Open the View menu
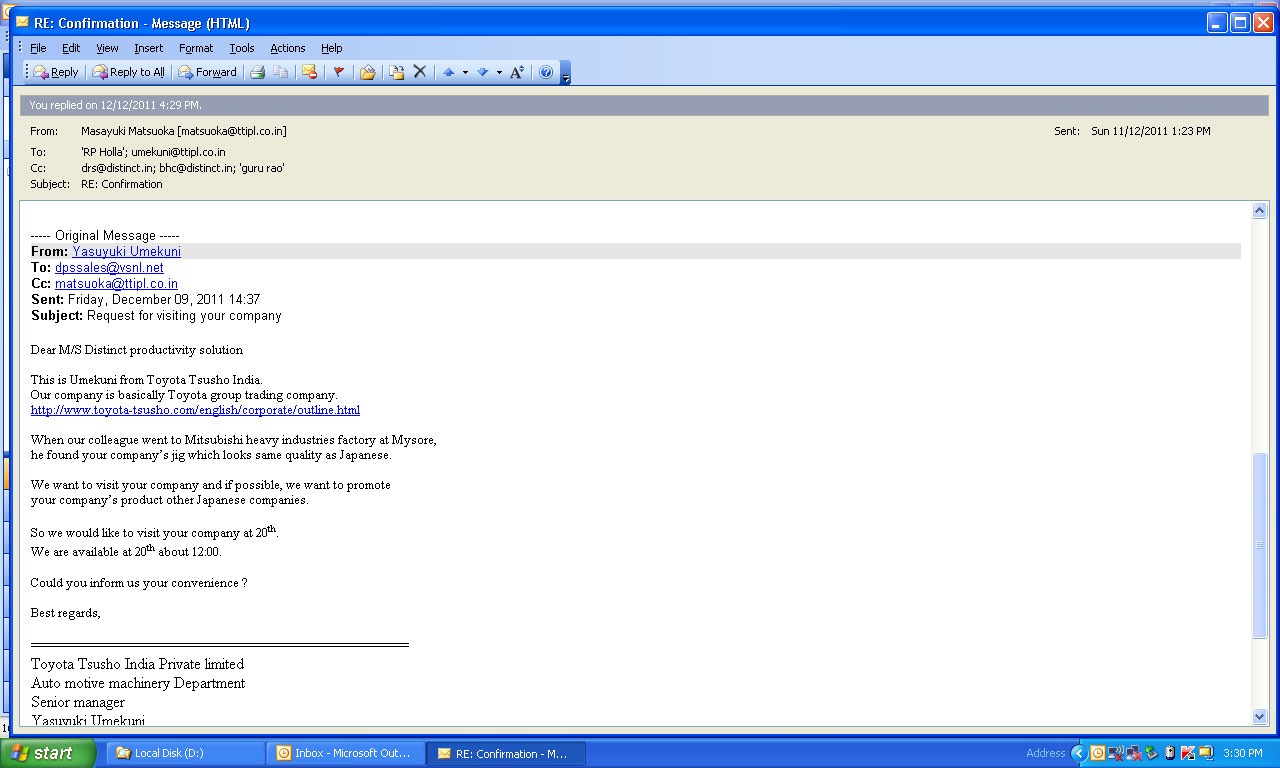Image resolution: width=1280 pixels, height=768 pixels. click(107, 48)
